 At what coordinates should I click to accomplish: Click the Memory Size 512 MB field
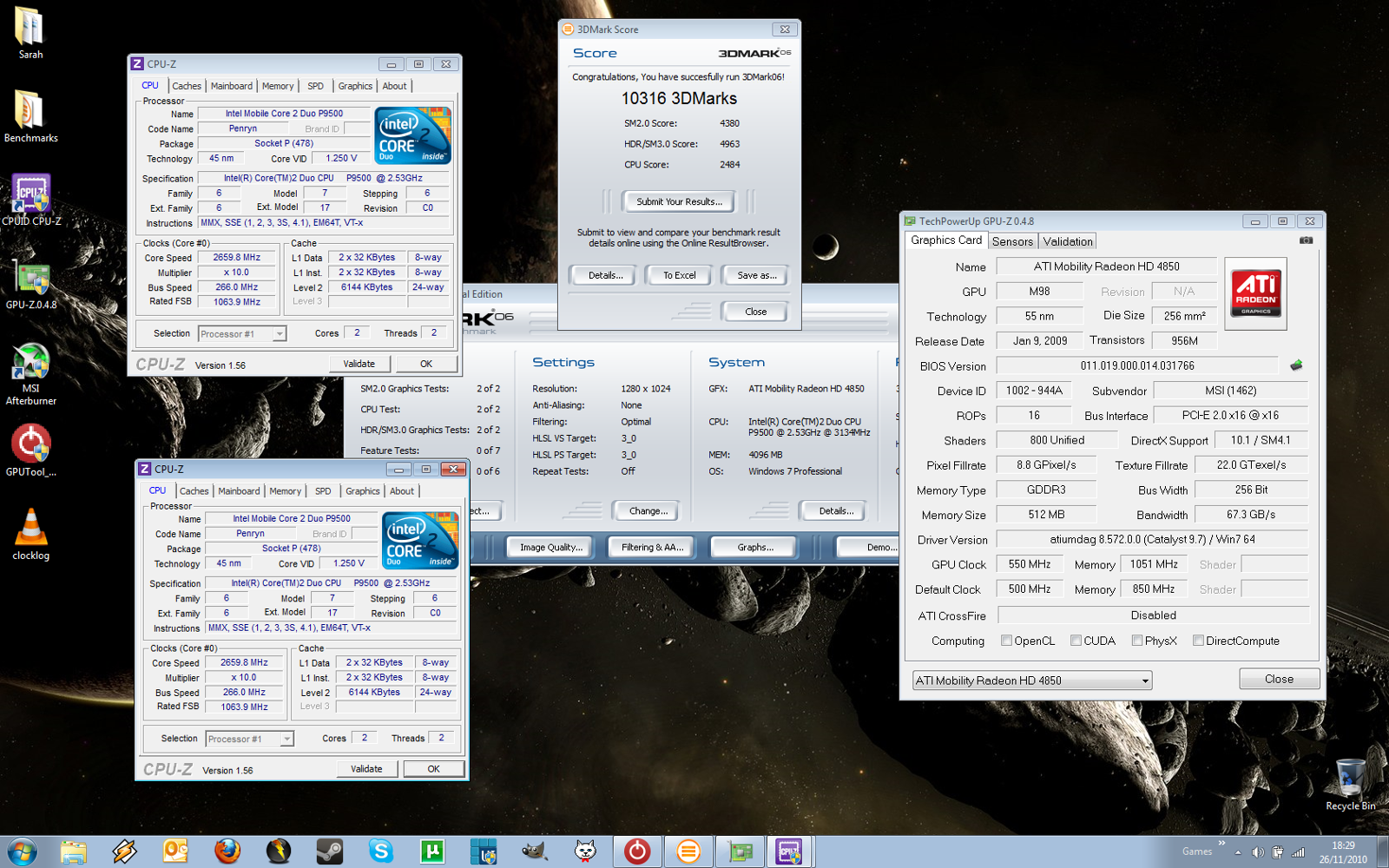1046,515
